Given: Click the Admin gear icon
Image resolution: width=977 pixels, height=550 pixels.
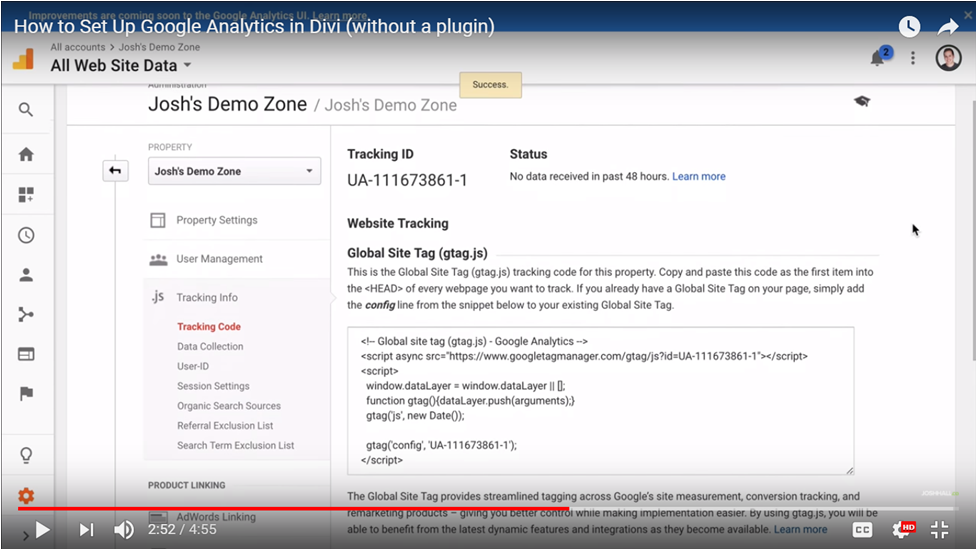Looking at the screenshot, I should click(26, 496).
